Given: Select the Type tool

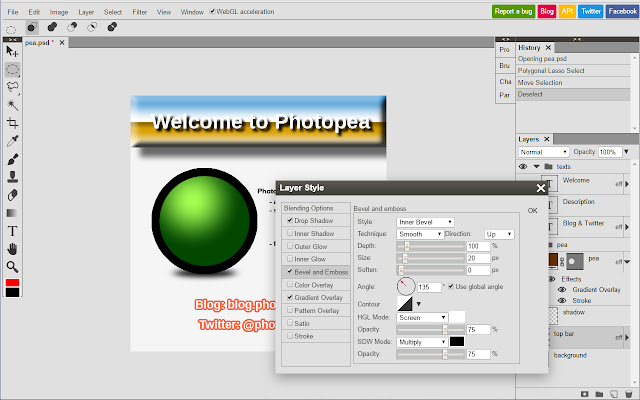Looking at the screenshot, I should pos(12,231).
